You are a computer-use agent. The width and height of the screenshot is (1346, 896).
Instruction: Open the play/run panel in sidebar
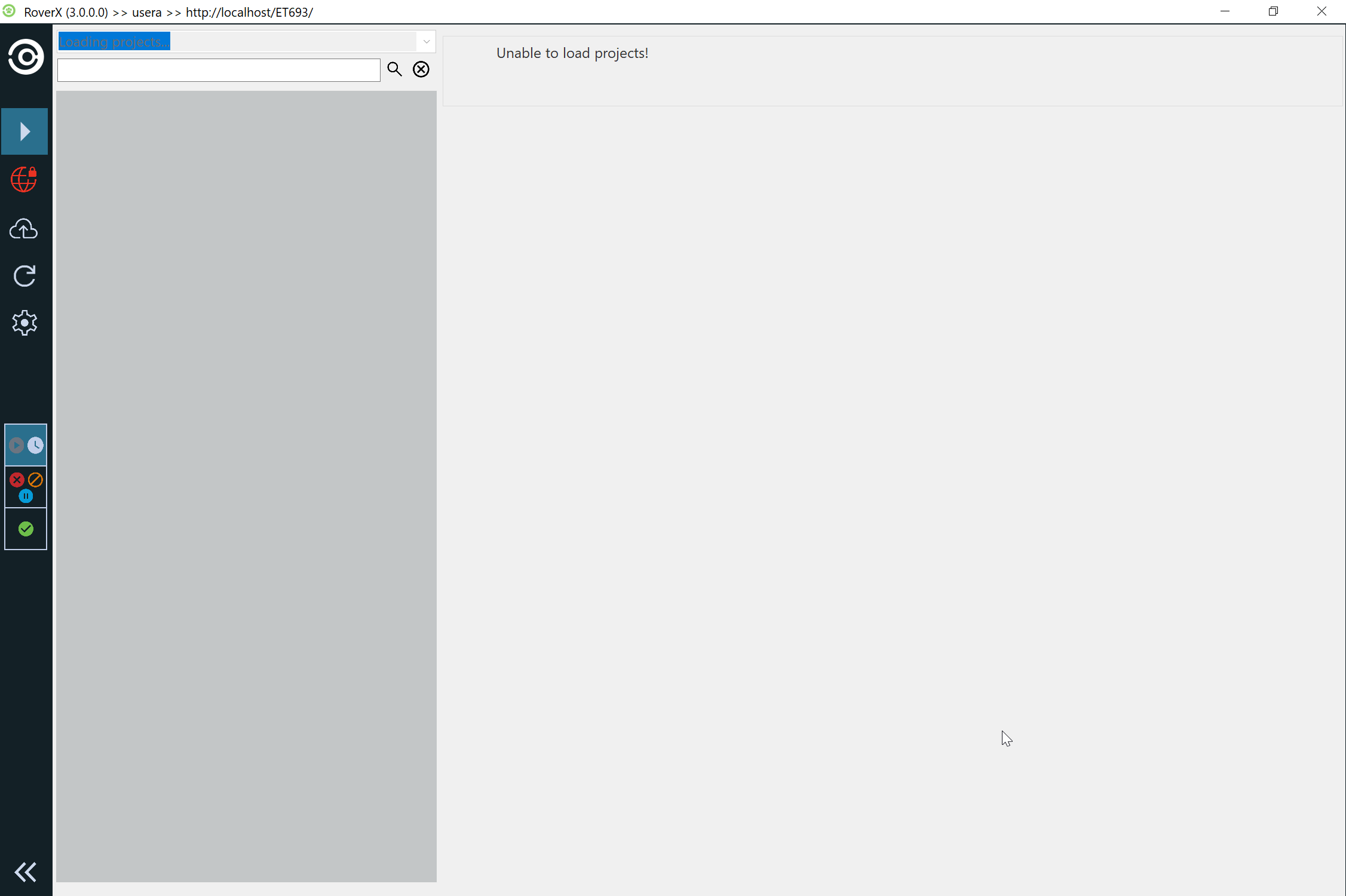[x=24, y=131]
